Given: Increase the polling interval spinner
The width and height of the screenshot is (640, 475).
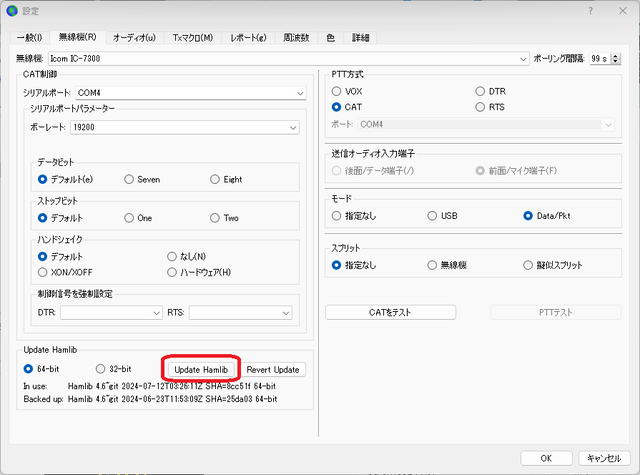Looking at the screenshot, I should [616, 56].
